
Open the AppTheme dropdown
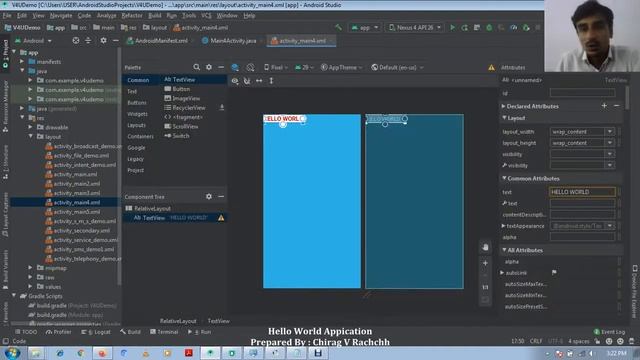tap(342, 67)
